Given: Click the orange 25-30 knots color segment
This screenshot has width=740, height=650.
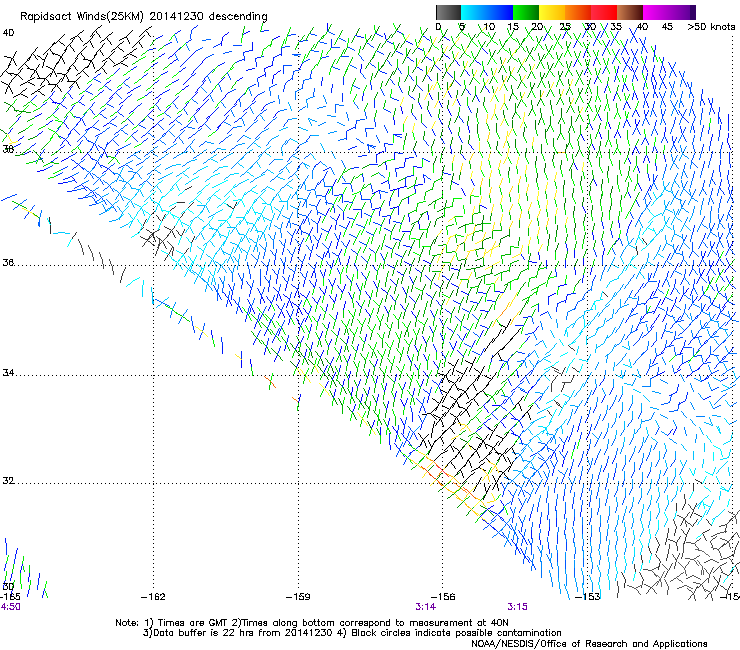Looking at the screenshot, I should [x=578, y=12].
